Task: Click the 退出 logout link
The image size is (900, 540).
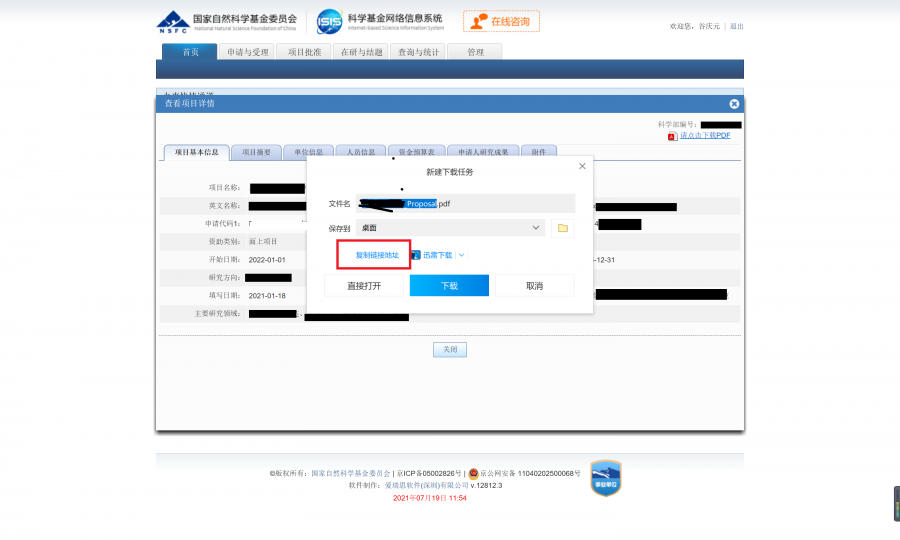Action: [736, 26]
